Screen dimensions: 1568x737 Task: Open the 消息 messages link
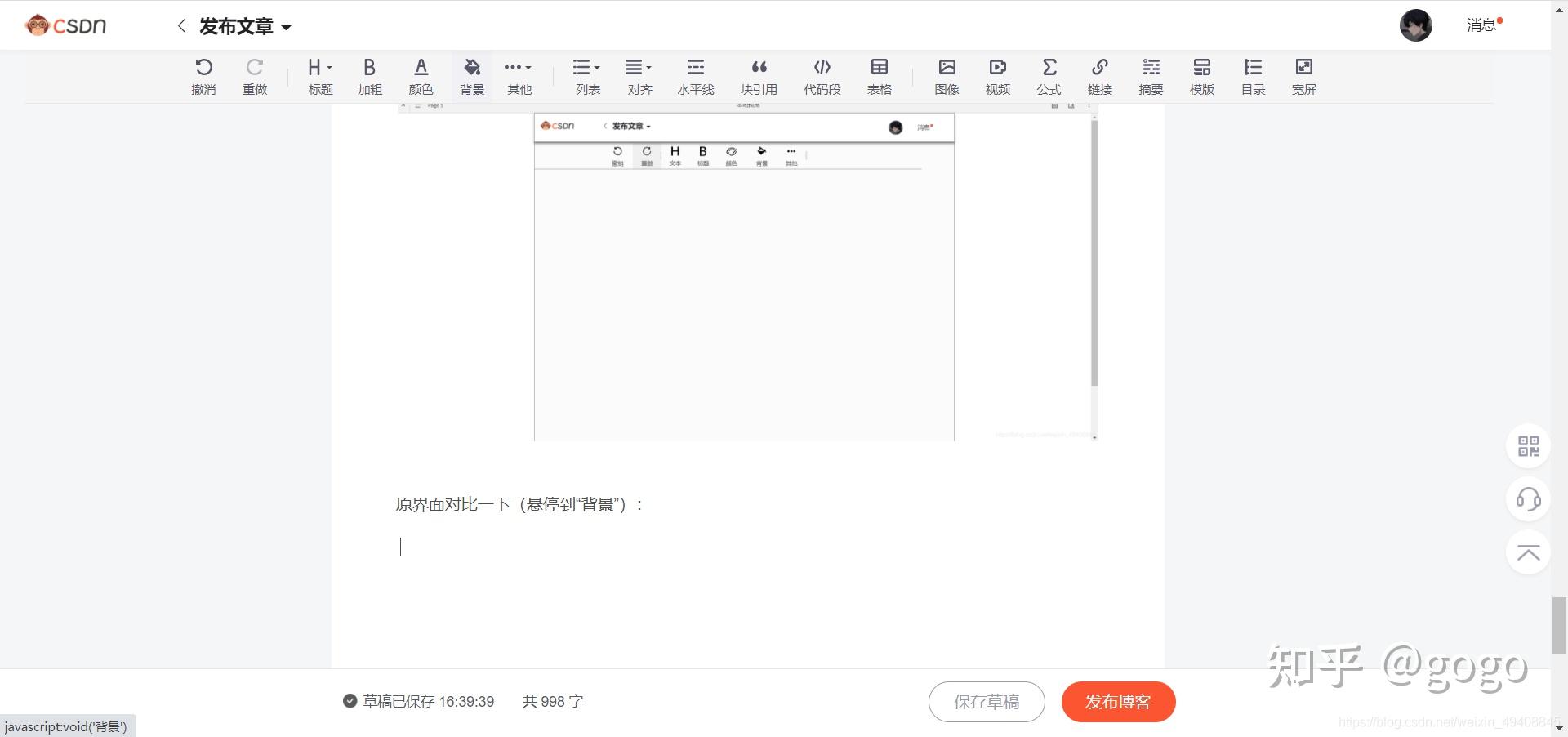point(1484,25)
